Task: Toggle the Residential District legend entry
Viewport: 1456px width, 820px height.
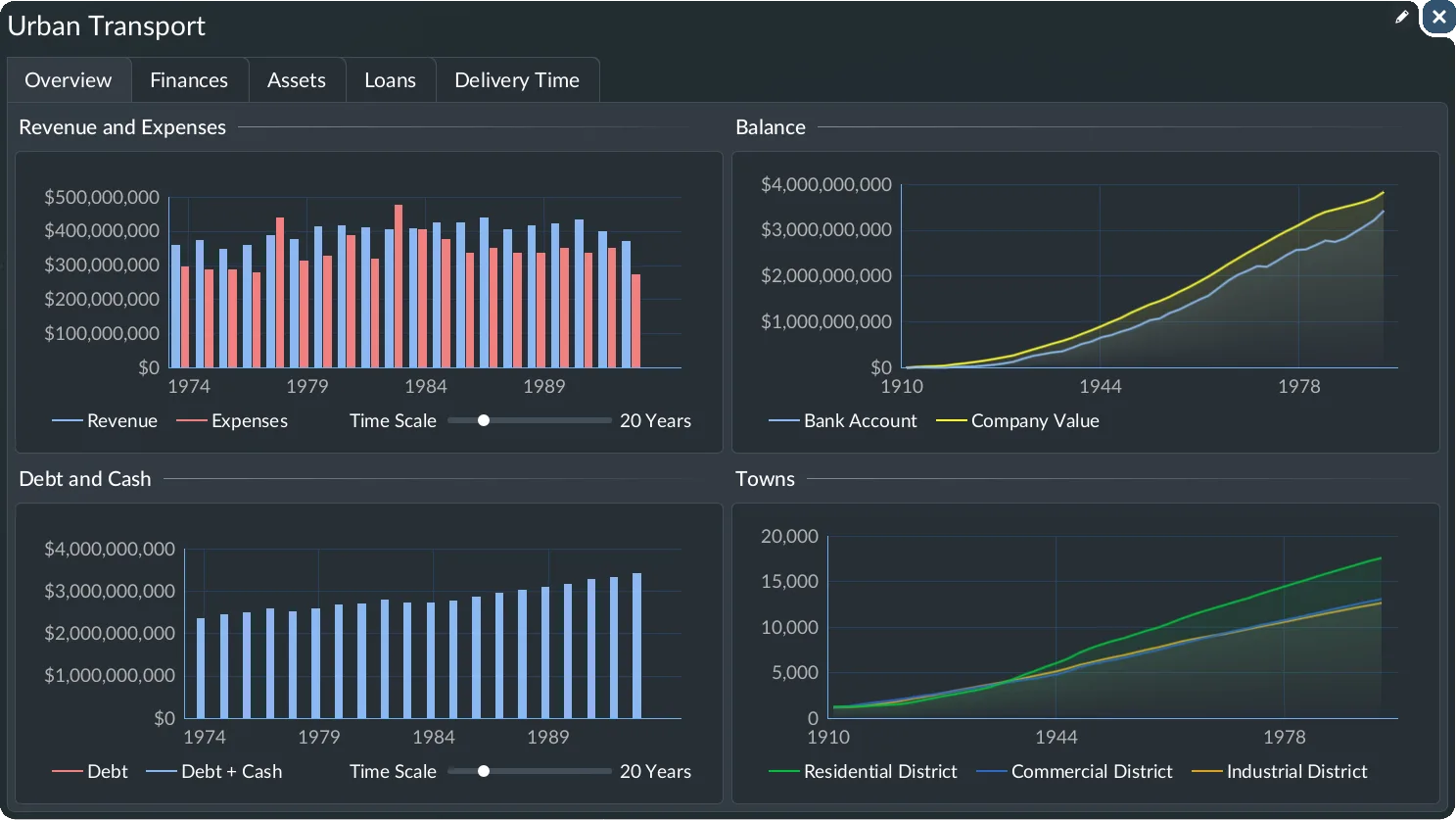Action: click(864, 771)
